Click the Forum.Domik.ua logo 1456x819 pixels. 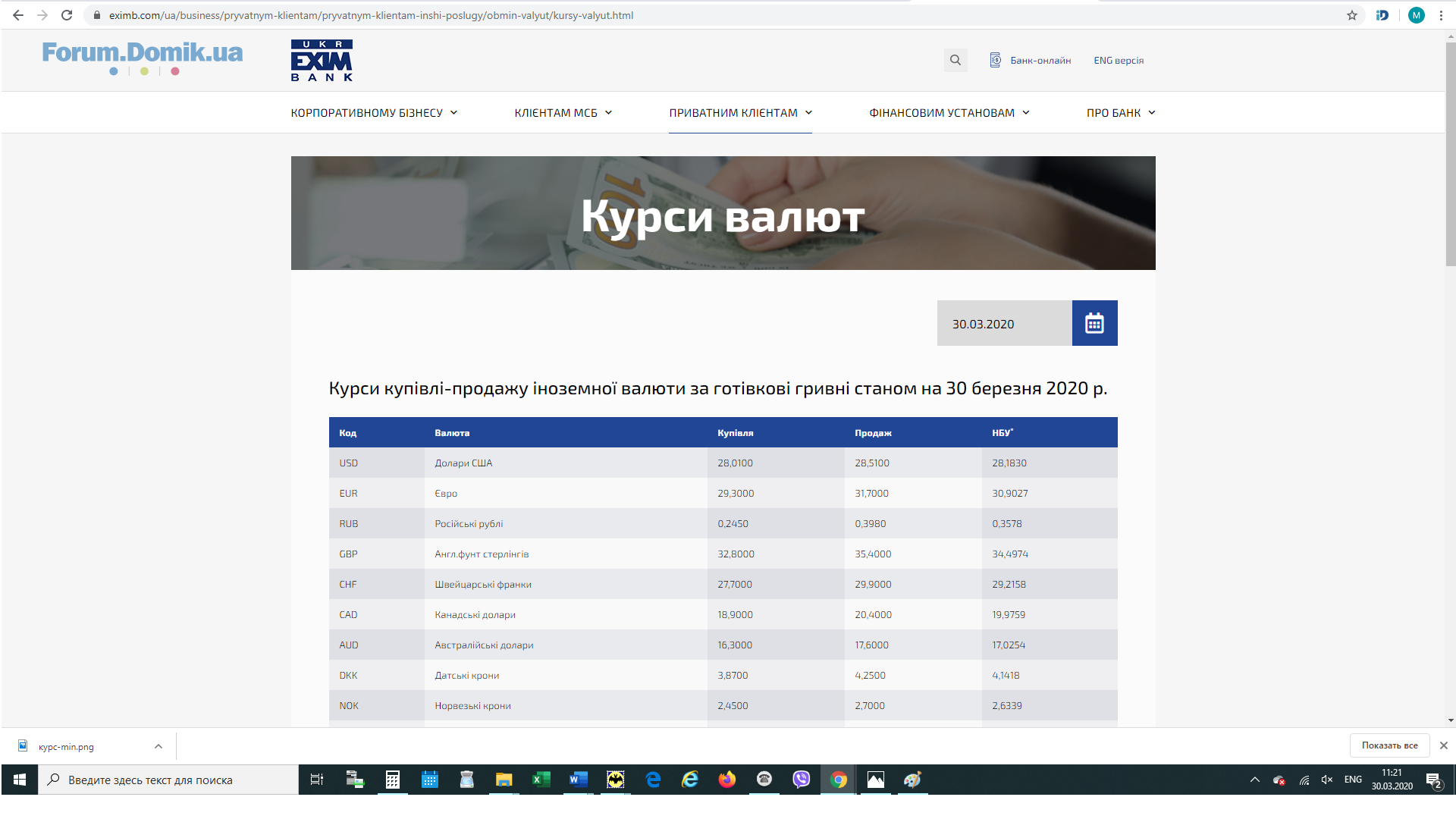143,58
